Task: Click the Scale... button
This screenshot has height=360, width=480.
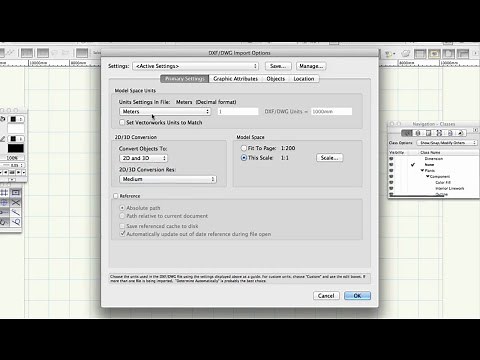Action: tap(329, 158)
